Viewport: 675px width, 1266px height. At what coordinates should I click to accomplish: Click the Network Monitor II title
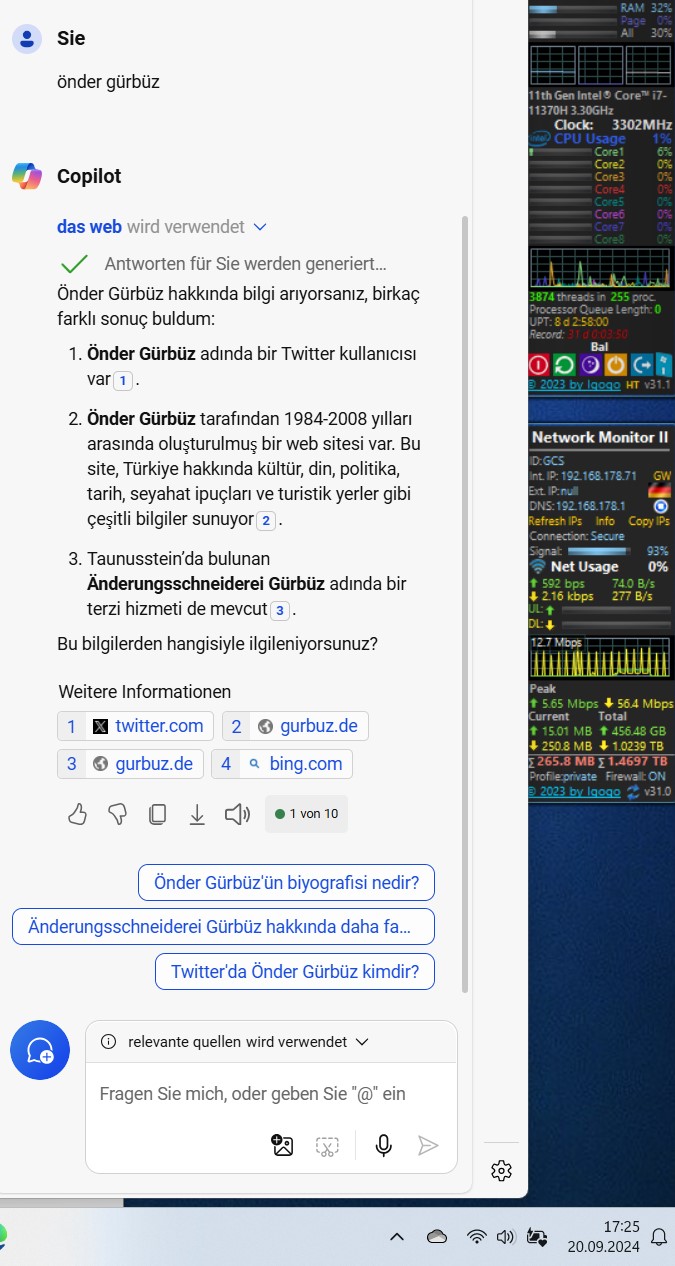point(599,437)
